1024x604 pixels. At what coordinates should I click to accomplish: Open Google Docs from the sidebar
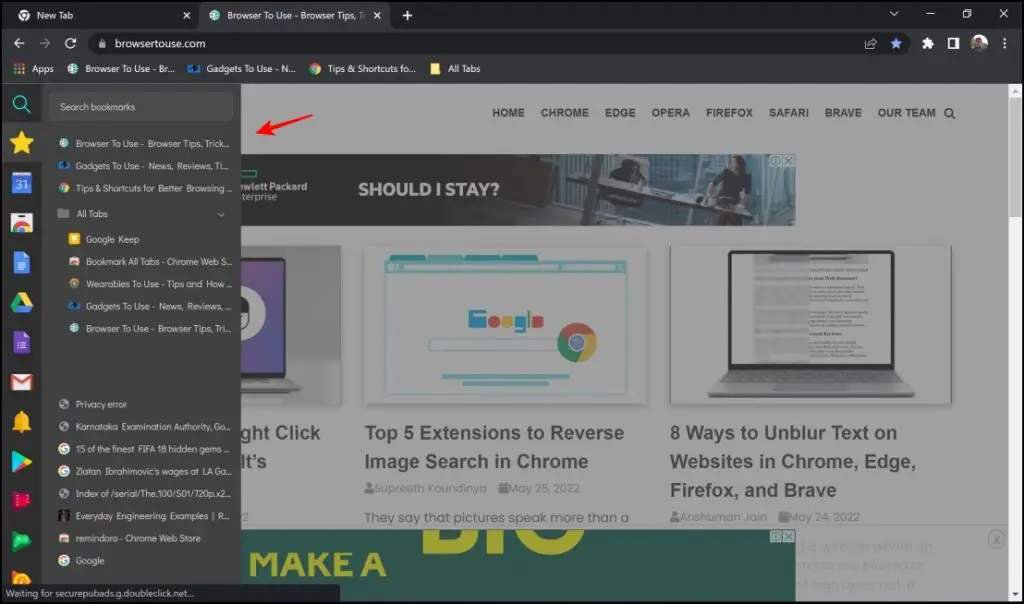click(20, 262)
